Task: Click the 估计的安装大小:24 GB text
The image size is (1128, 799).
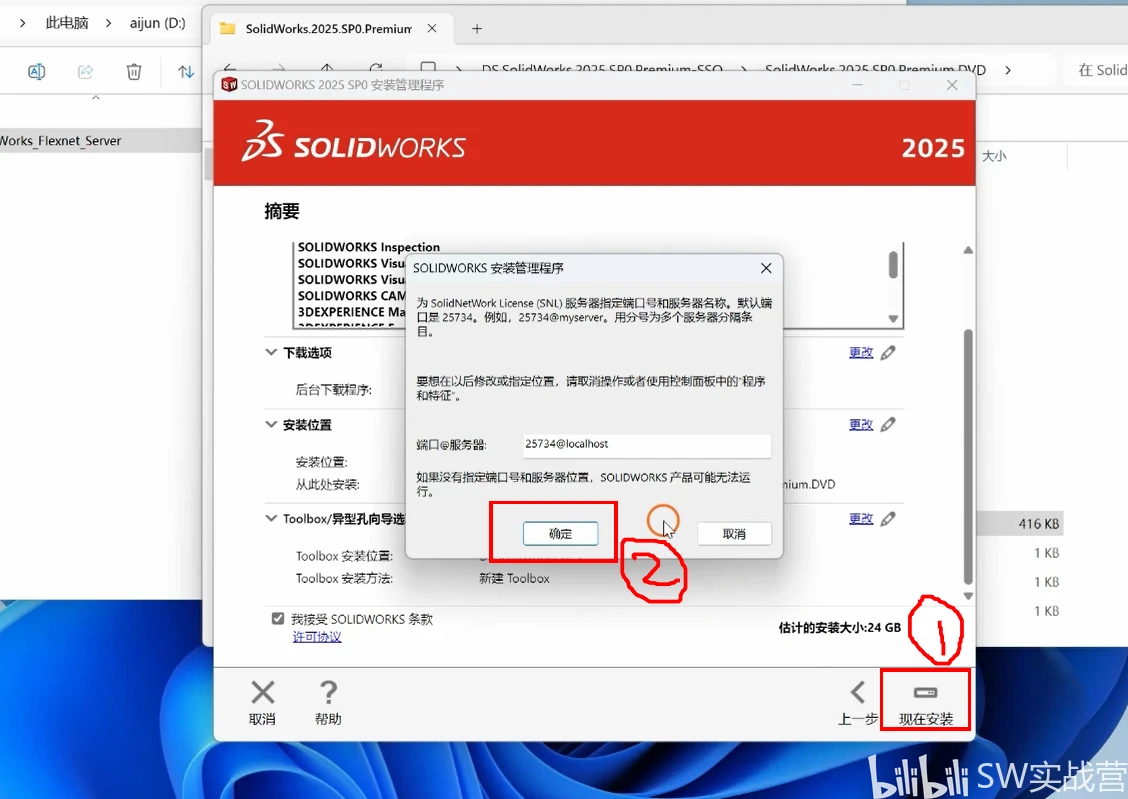Action: point(840,628)
